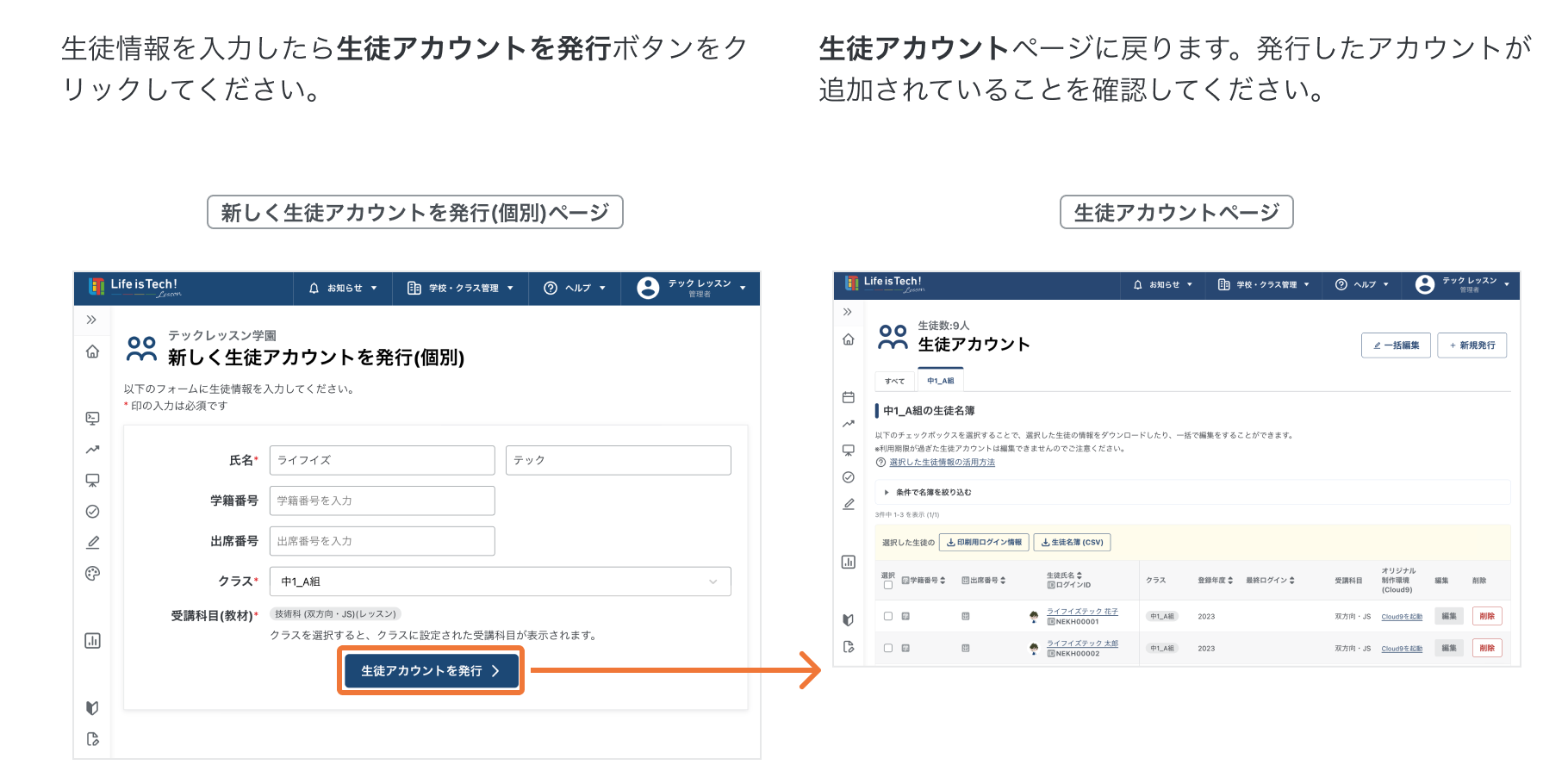This screenshot has width=1568, height=765.
Task: Click the 新規発行 button
Action: pos(1472,345)
